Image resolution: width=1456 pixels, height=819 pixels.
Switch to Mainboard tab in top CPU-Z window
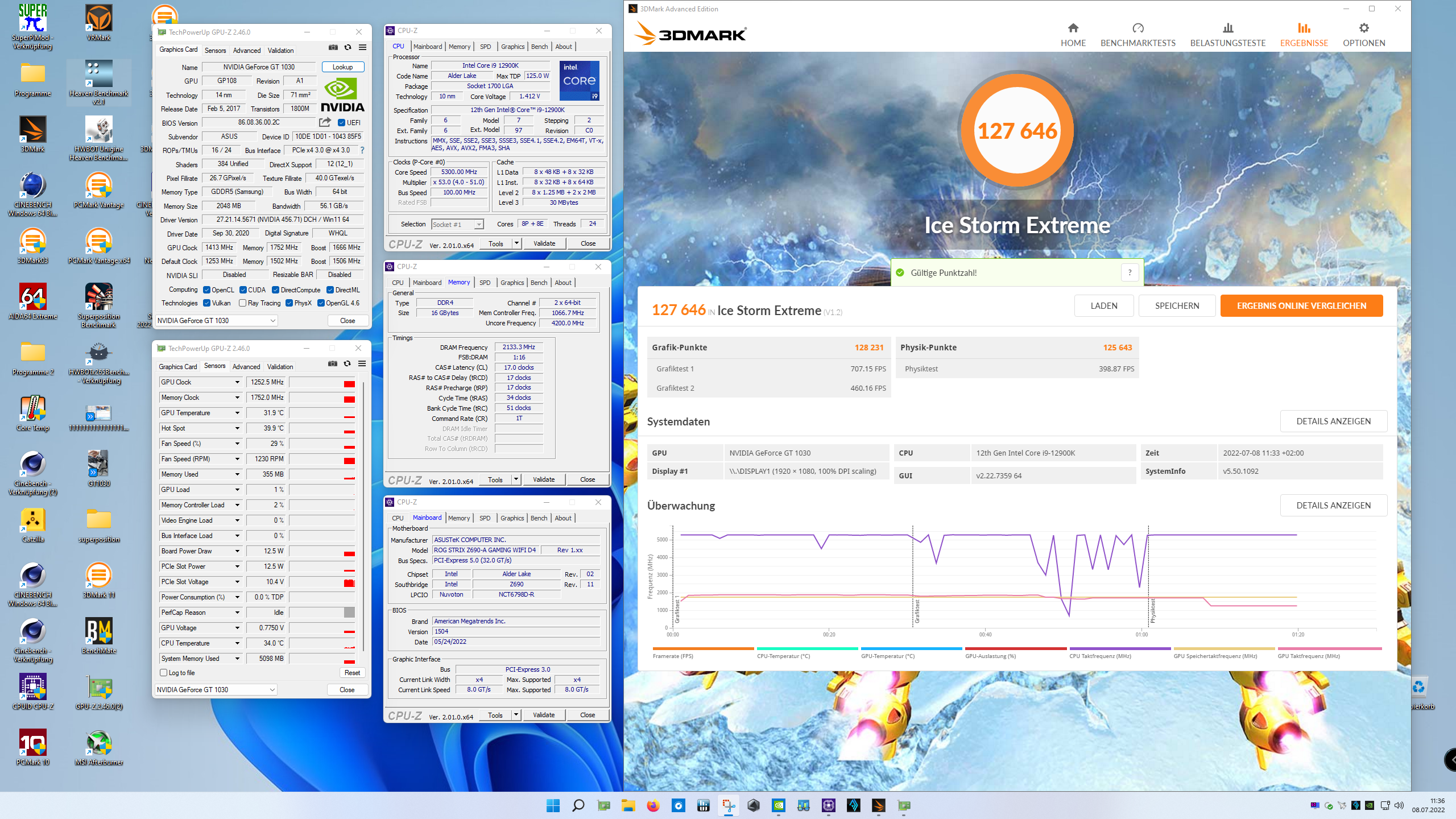tap(428, 47)
